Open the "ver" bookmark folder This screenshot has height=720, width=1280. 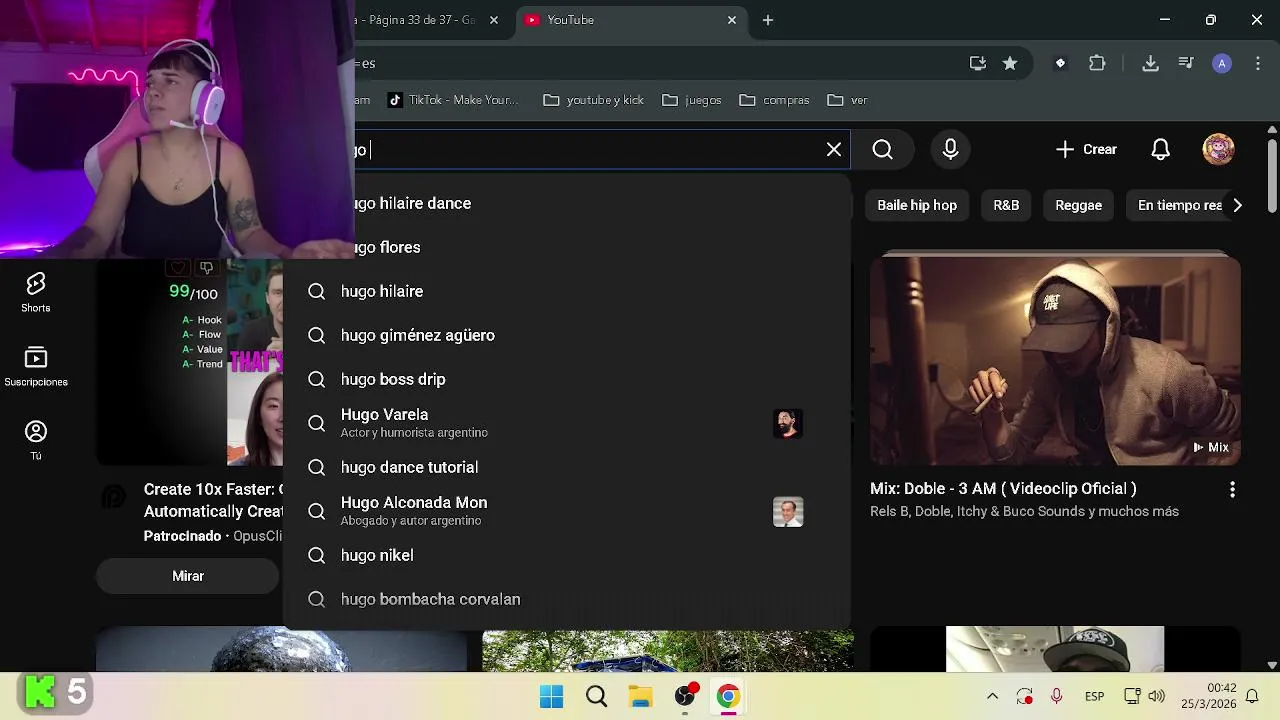(x=847, y=100)
